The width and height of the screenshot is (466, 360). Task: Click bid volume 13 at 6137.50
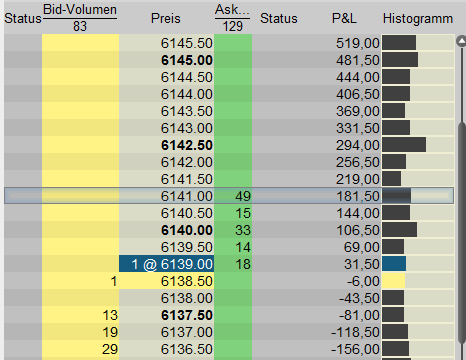110,315
